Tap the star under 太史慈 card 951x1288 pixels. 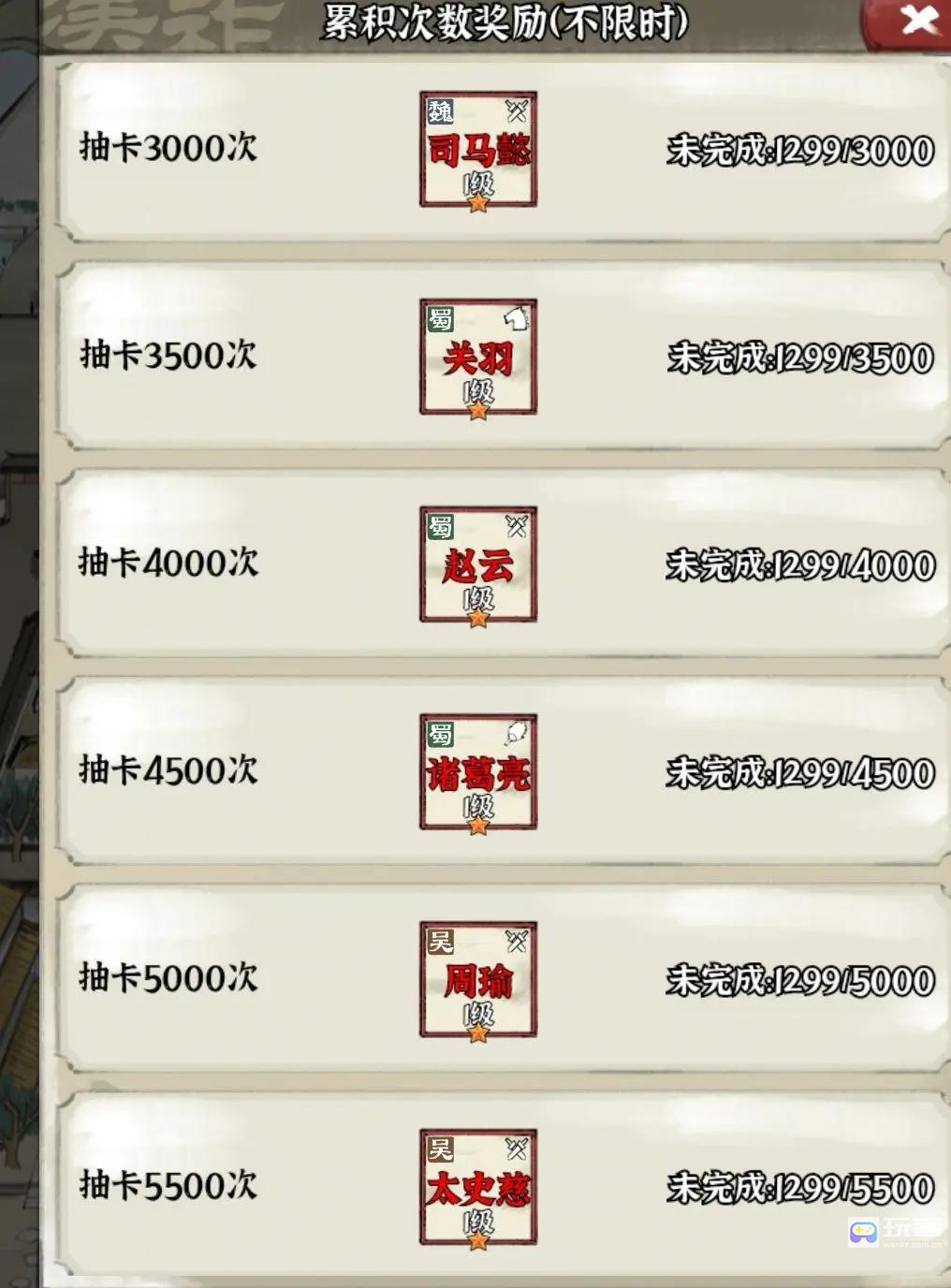click(478, 1240)
